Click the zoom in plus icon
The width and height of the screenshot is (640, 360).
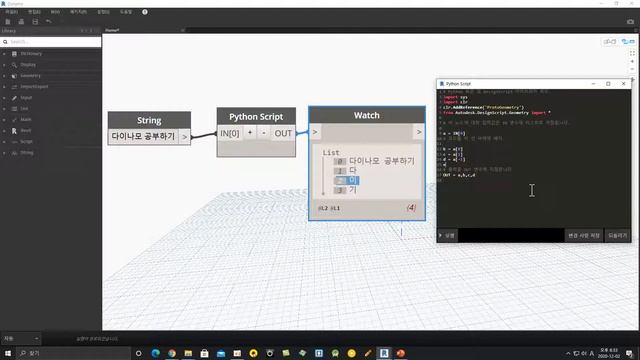point(632,61)
